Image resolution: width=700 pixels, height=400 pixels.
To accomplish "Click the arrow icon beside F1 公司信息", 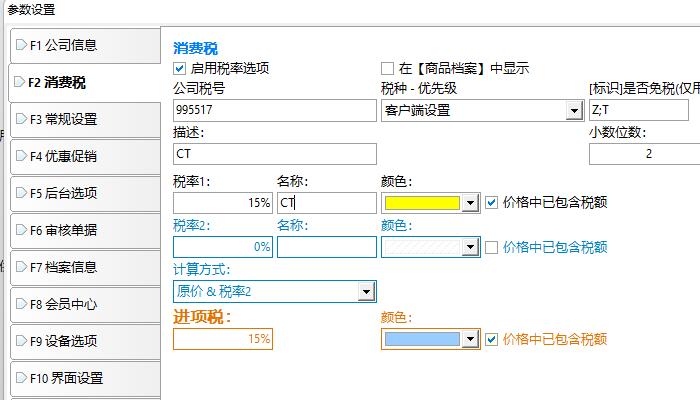I will [x=21, y=45].
